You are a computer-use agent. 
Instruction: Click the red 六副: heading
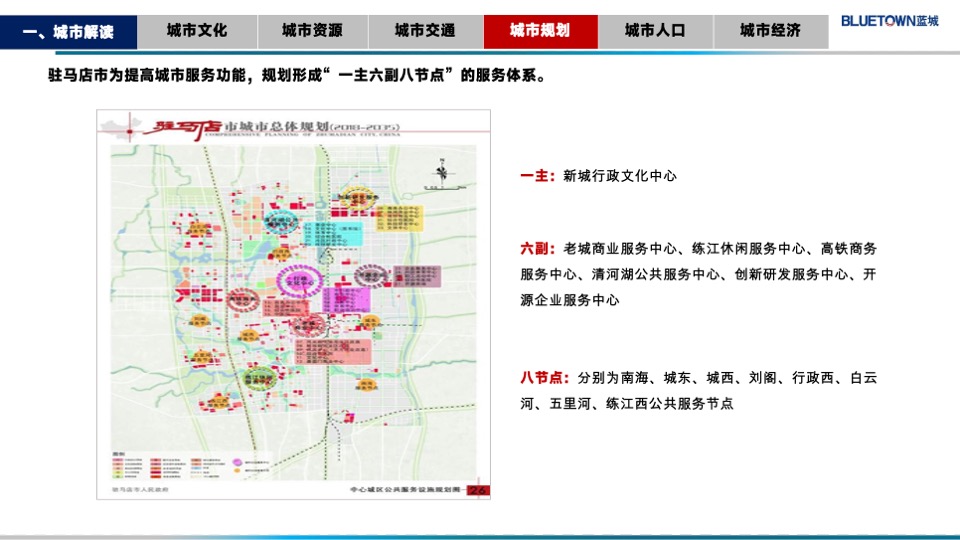tap(537, 248)
